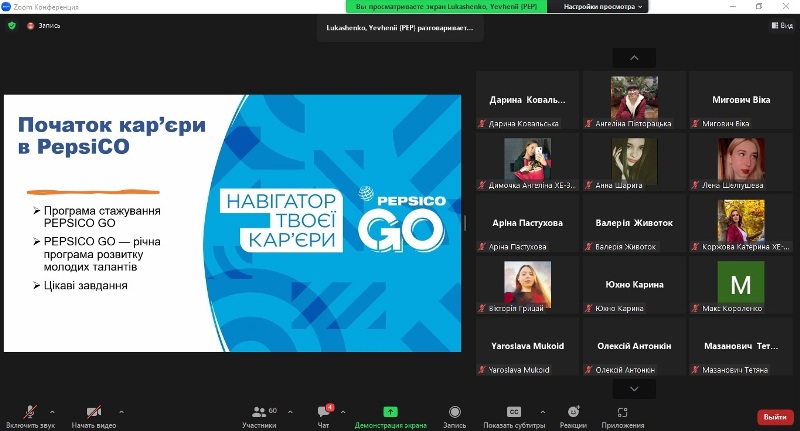The width and height of the screenshot is (800, 431).
Task: Click muted mic icon beside Мигович Віка label
Action: (695, 123)
